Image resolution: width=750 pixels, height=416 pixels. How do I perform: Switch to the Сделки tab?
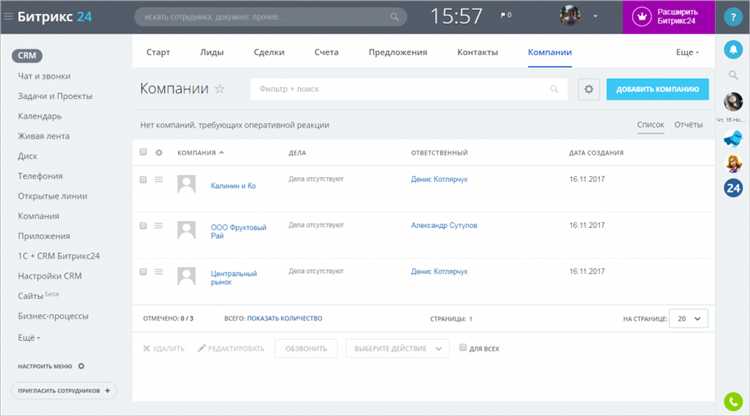click(x=269, y=51)
